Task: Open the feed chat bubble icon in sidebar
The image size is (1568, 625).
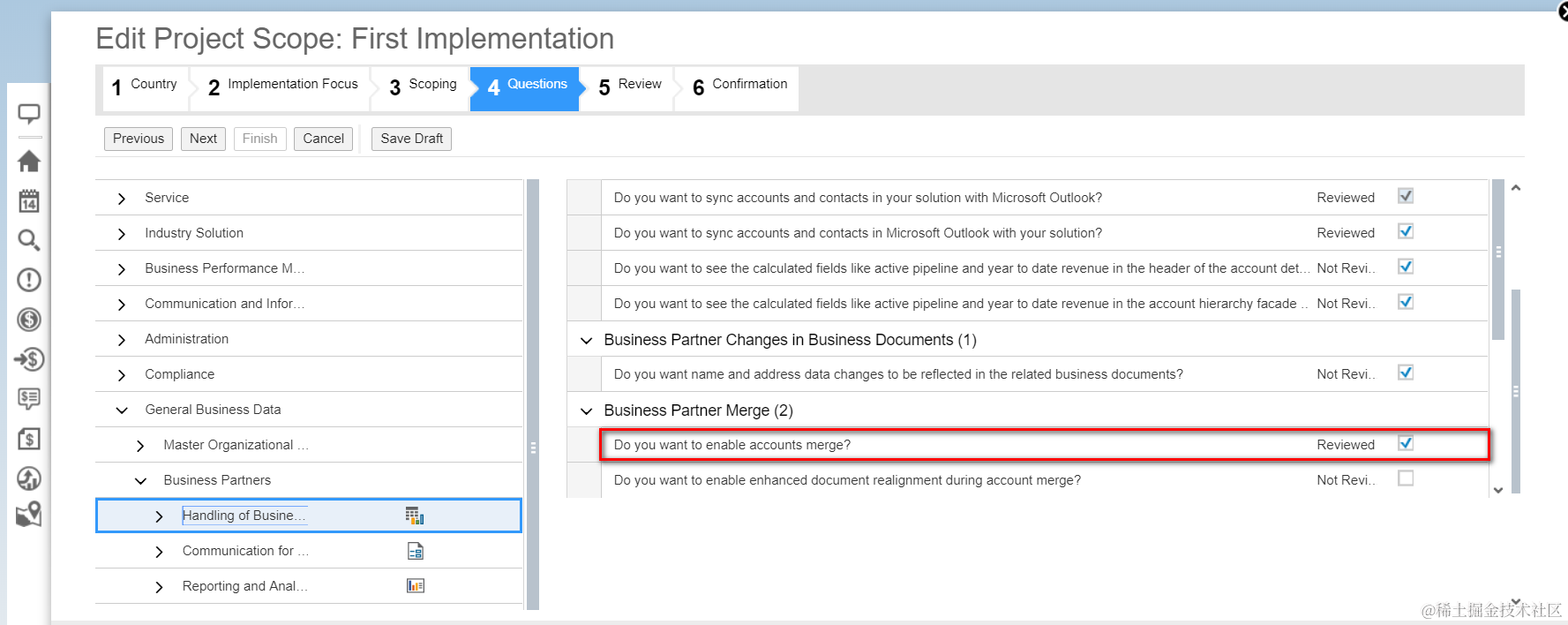Action: click(x=29, y=114)
